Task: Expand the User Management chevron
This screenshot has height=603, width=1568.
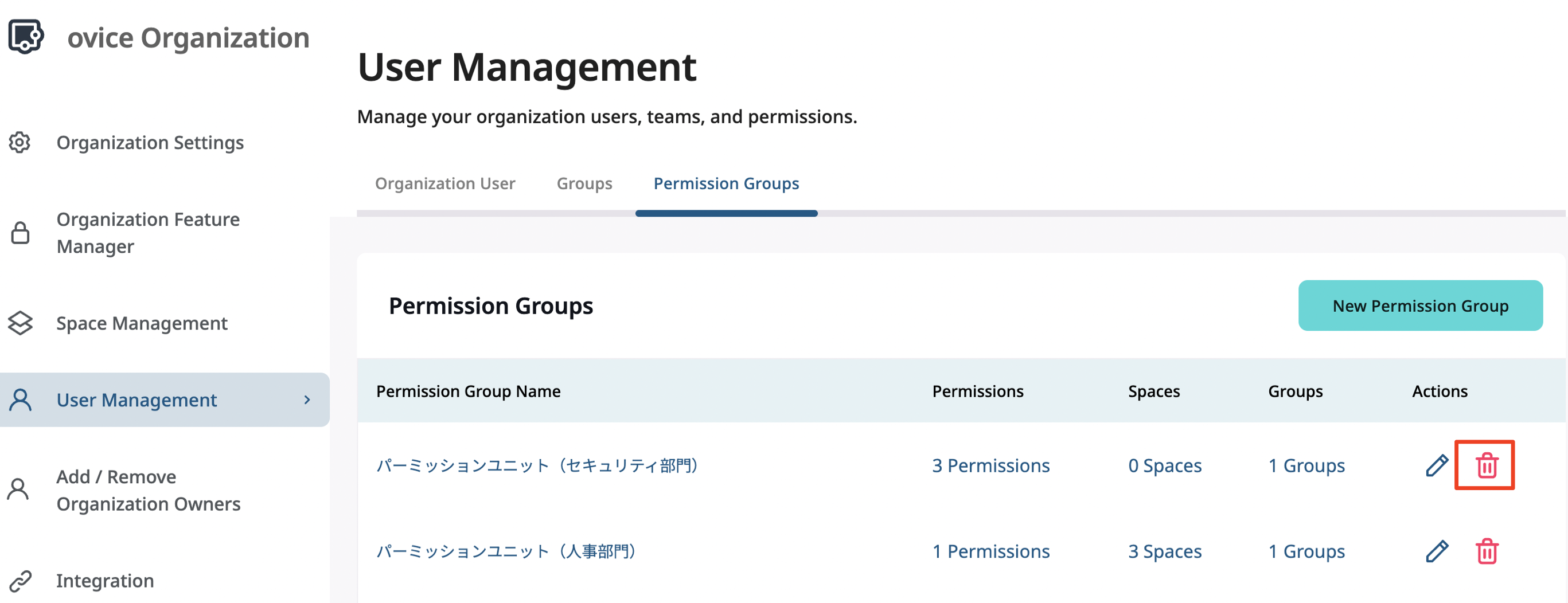Action: tap(307, 400)
